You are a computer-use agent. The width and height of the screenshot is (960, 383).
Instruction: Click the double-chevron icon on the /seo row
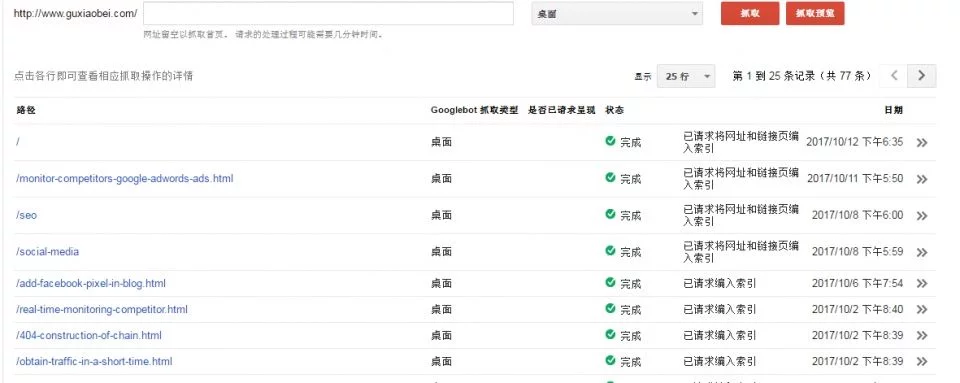tap(921, 216)
